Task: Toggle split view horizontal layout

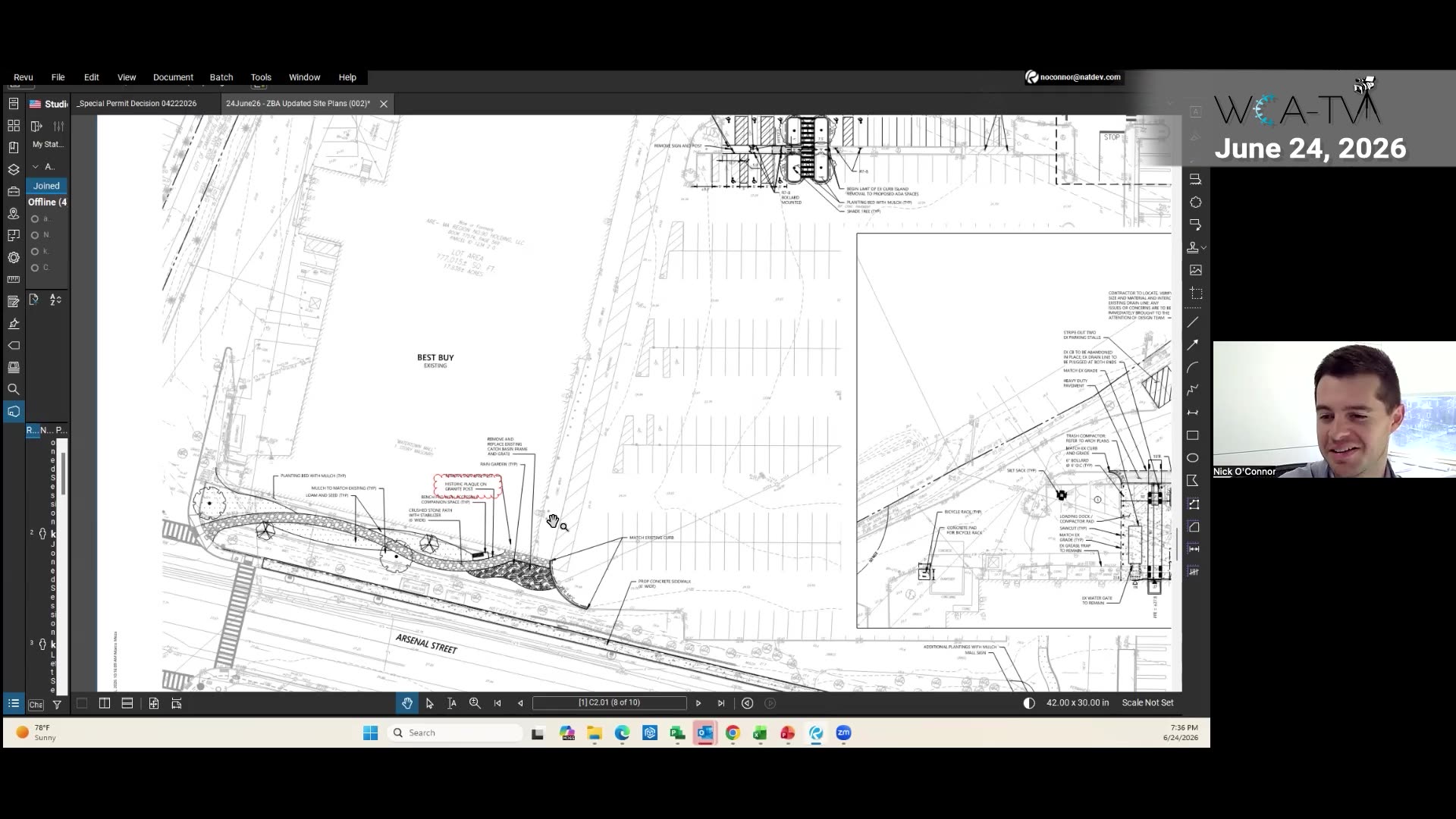Action: click(127, 704)
